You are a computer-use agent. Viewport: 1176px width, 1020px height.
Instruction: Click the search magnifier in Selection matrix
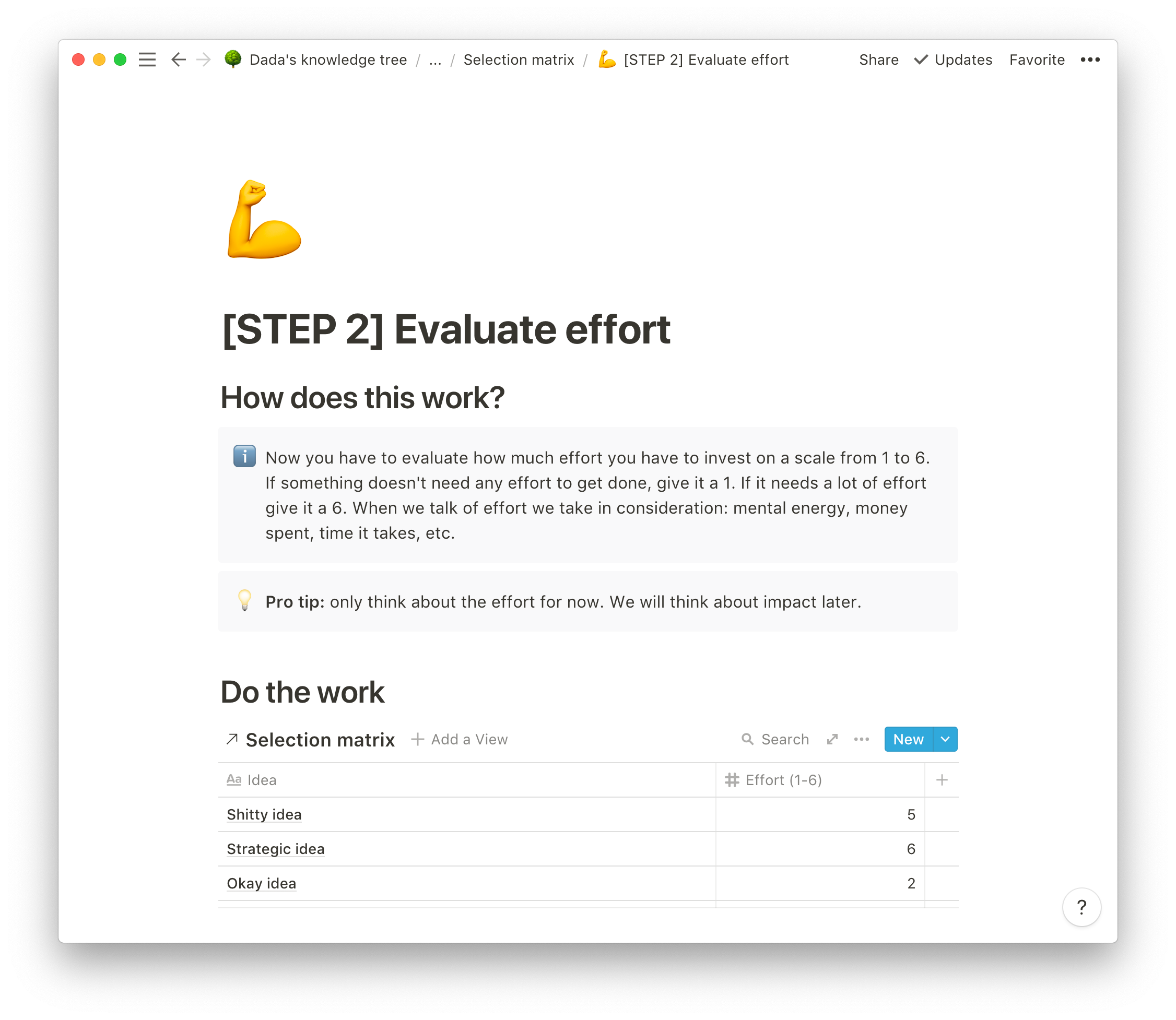[747, 739]
